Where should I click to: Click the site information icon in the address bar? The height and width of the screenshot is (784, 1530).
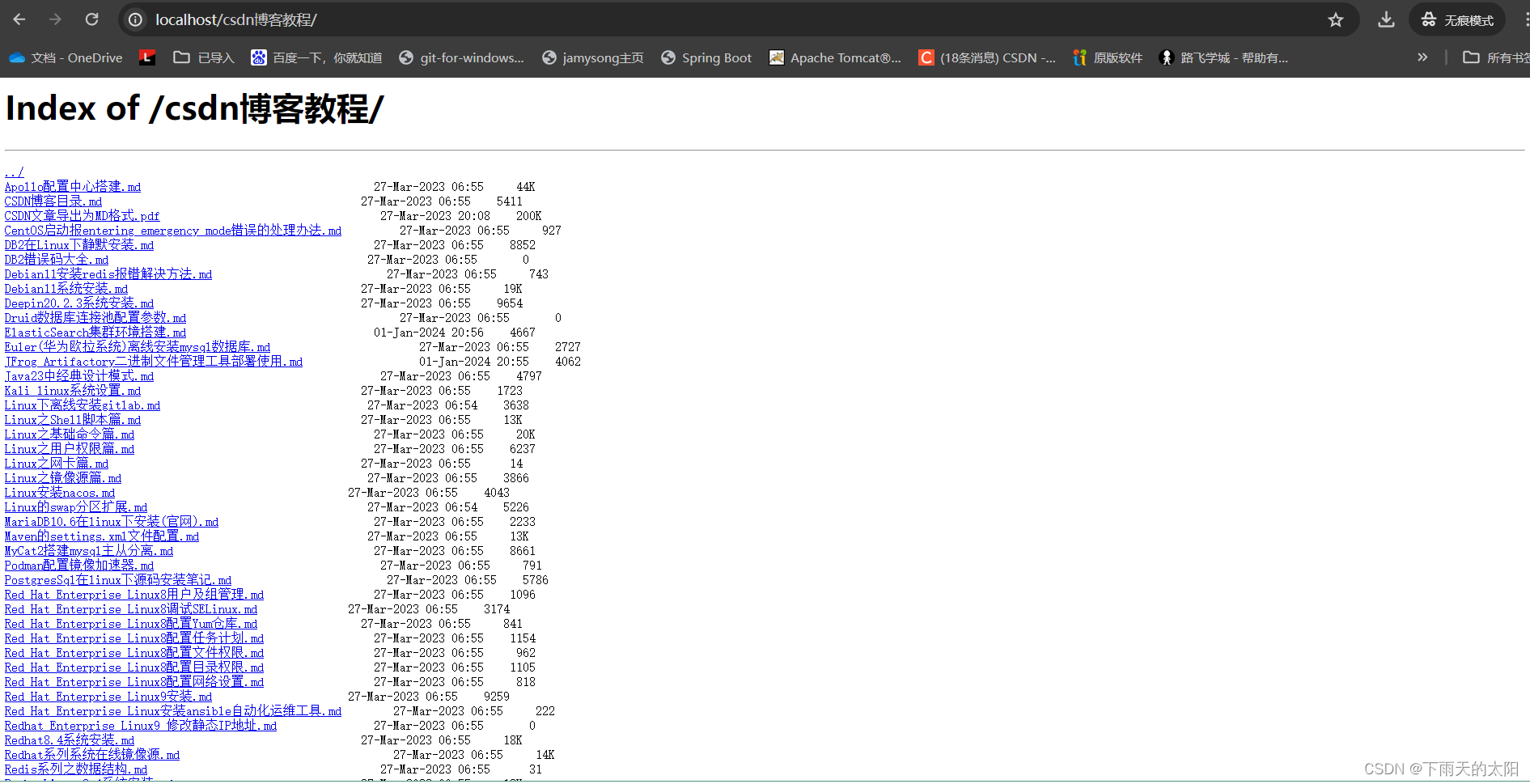[x=136, y=19]
